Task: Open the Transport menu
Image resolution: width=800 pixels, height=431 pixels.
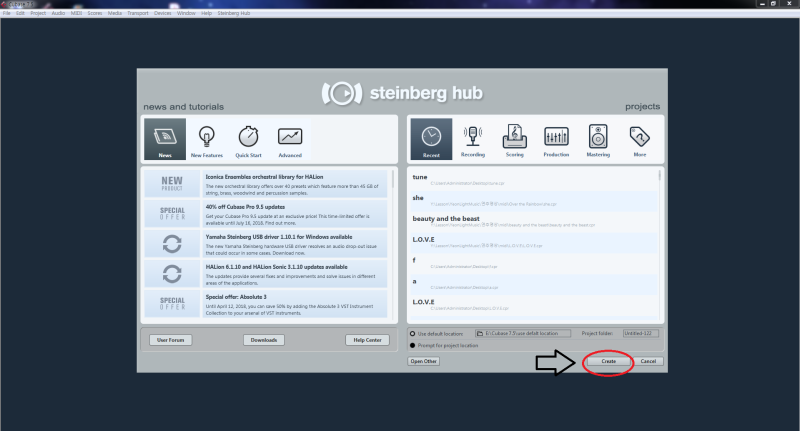Action: click(138, 13)
